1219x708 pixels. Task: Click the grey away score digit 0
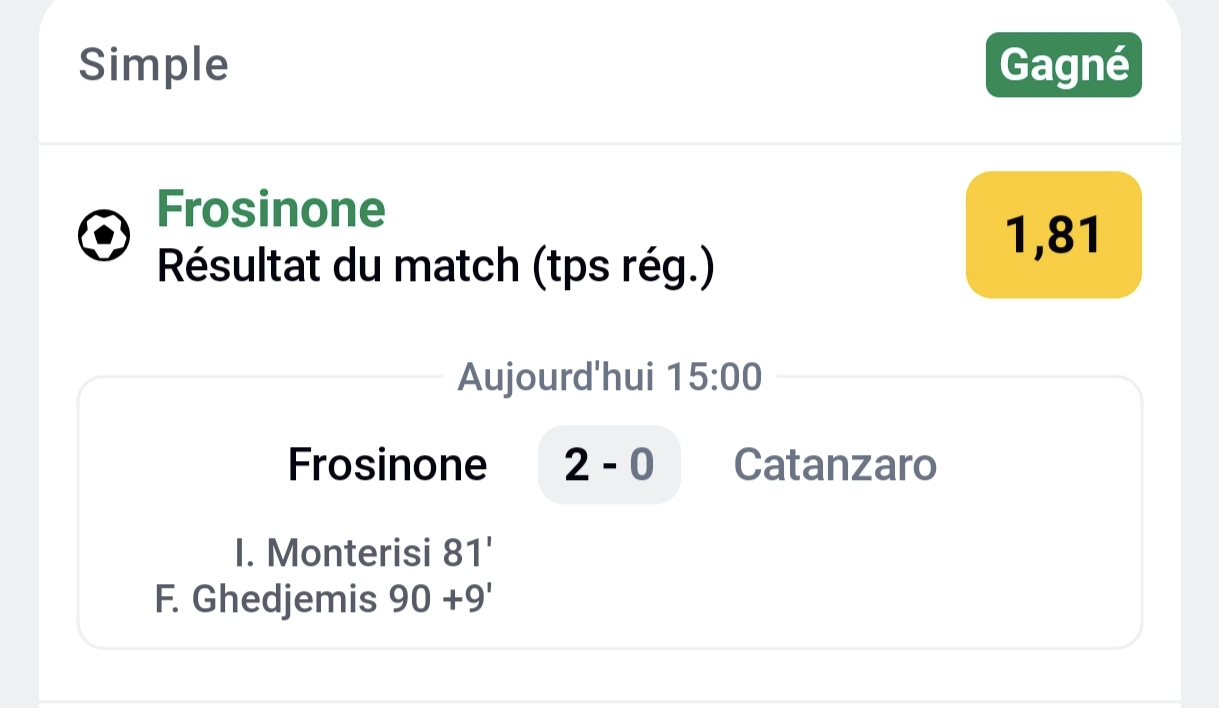click(641, 465)
